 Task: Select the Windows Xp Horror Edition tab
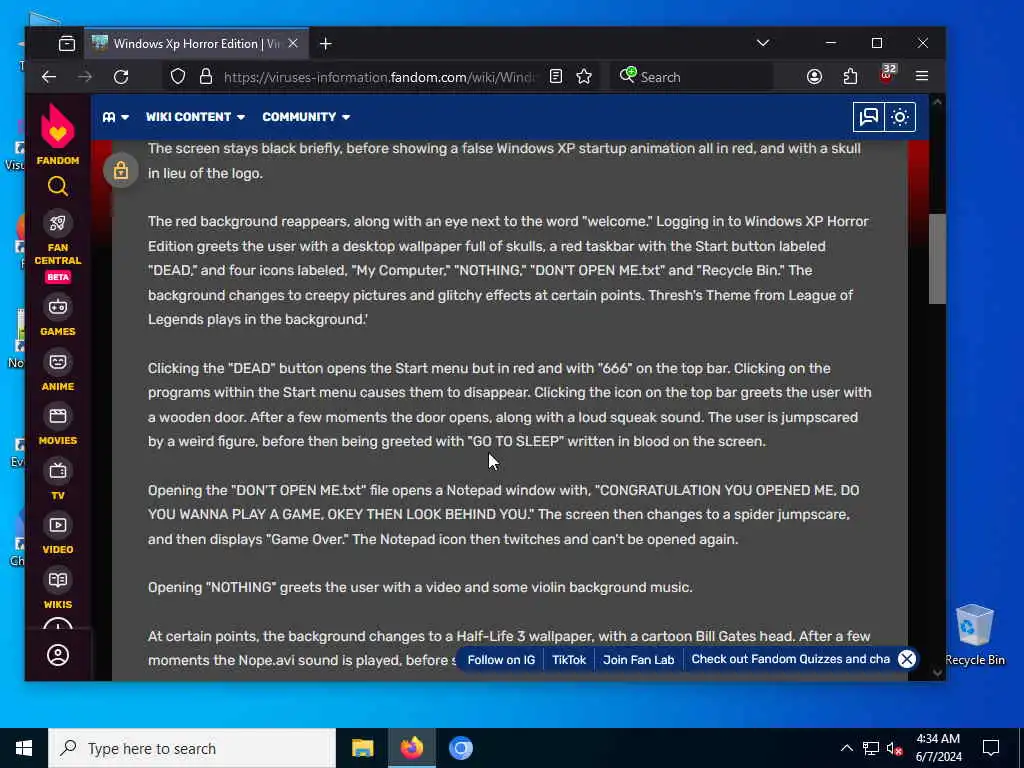pos(196,44)
